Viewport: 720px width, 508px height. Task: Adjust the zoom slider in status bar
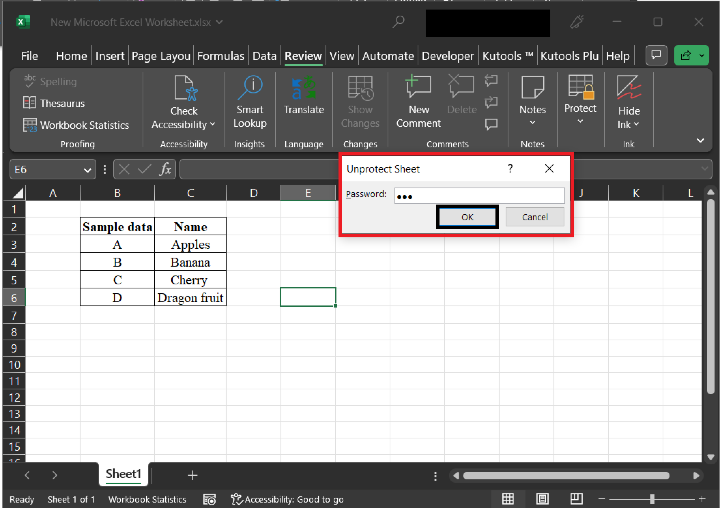click(x=652, y=499)
